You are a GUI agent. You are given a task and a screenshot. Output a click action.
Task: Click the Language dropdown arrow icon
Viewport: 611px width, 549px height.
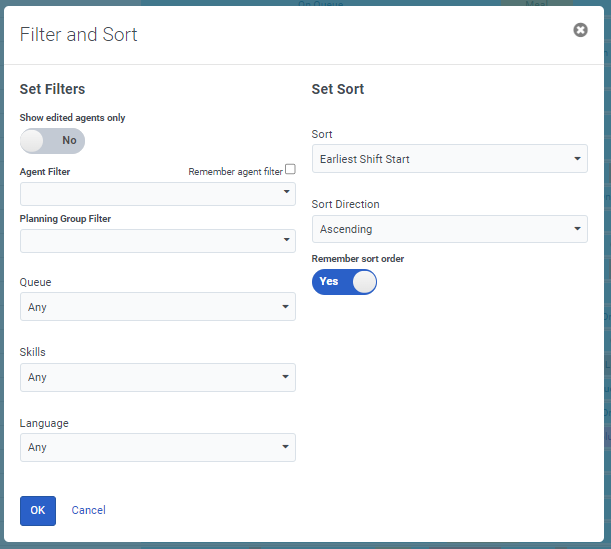286,447
